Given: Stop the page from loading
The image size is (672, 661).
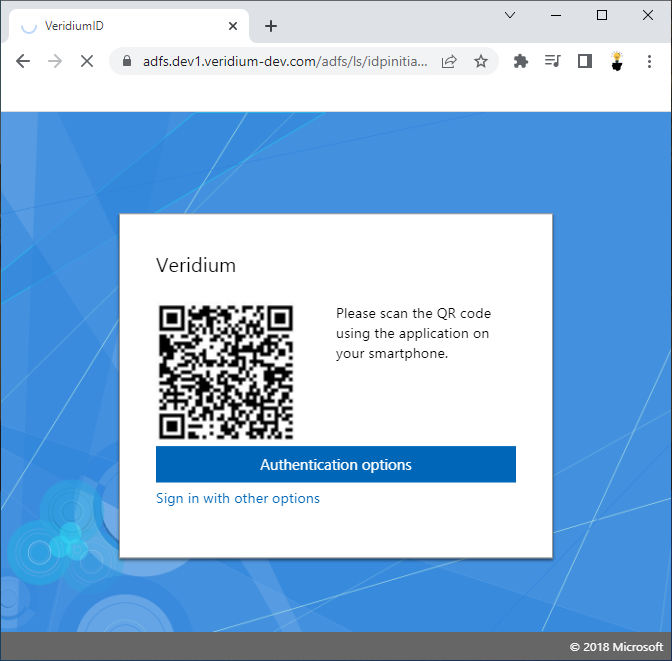Looking at the screenshot, I should 86,61.
